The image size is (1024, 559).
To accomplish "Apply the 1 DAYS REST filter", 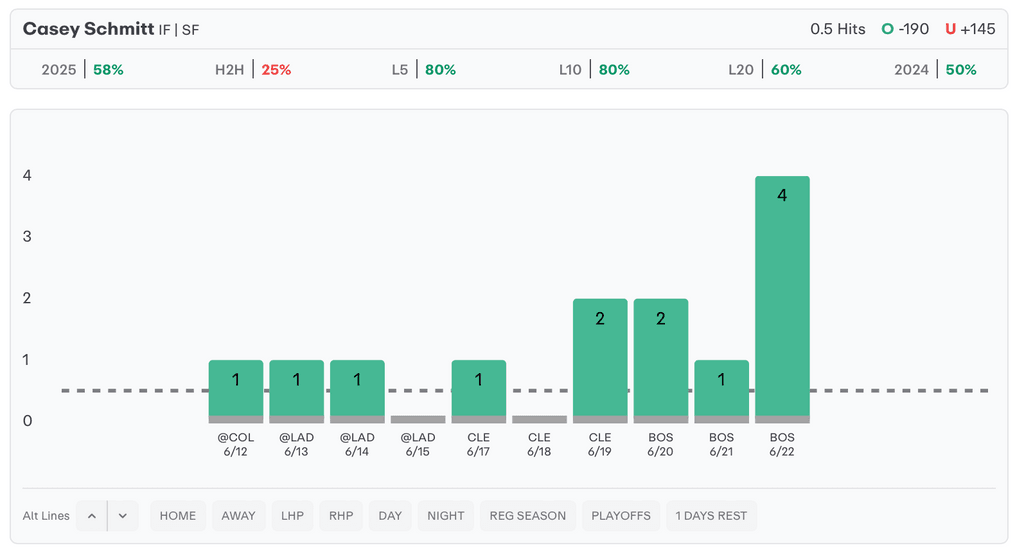I will coord(711,516).
